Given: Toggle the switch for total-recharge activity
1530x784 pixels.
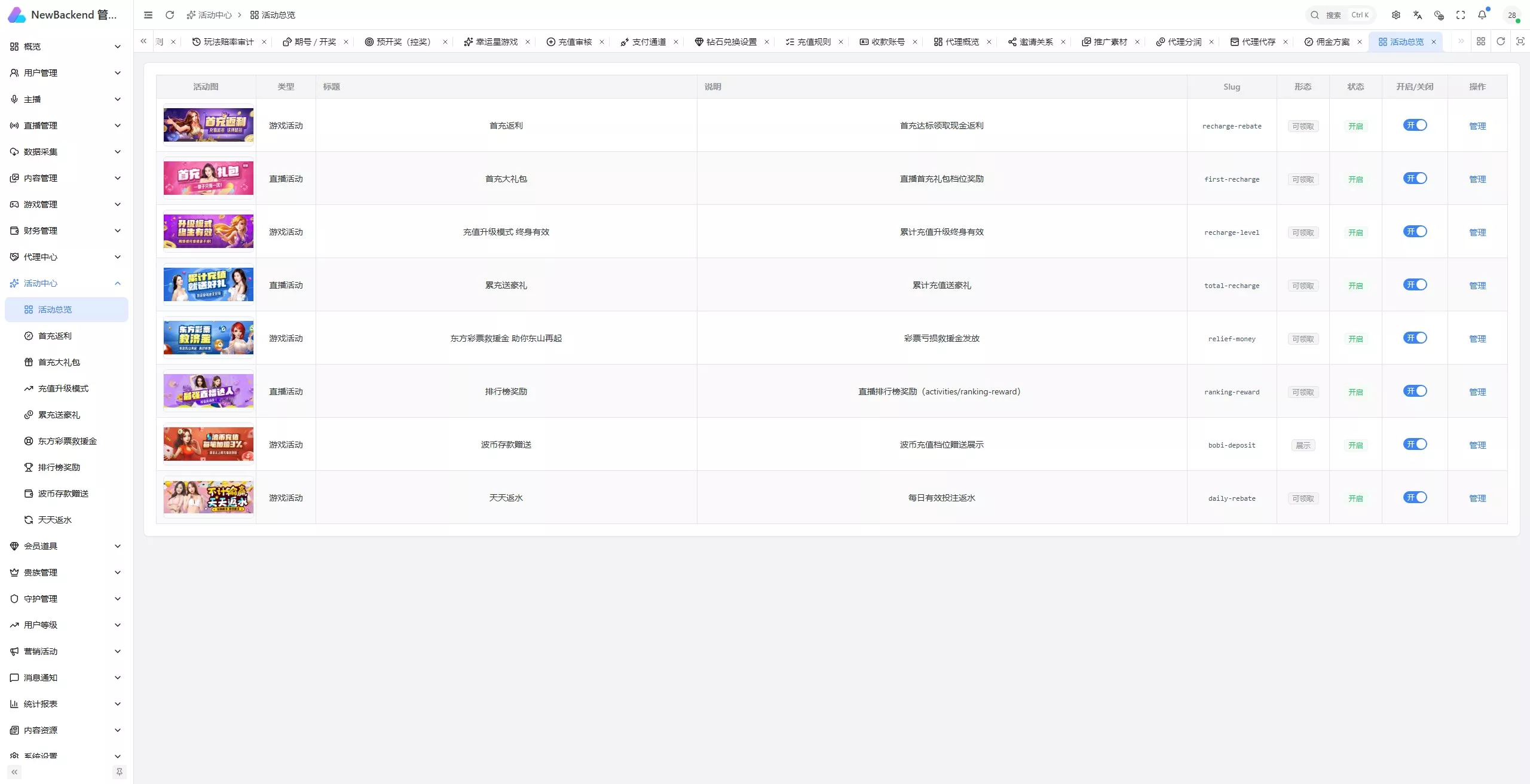Looking at the screenshot, I should point(1415,285).
